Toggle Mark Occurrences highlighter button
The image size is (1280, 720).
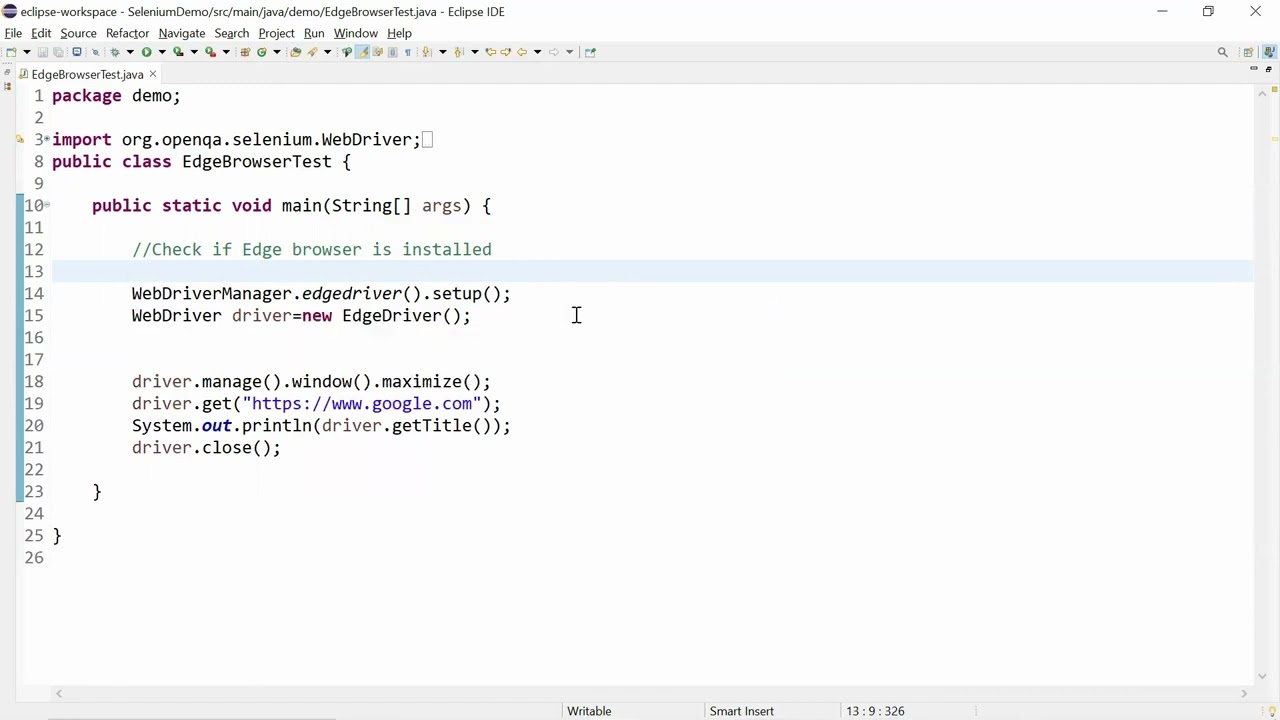pyautogui.click(x=362, y=52)
